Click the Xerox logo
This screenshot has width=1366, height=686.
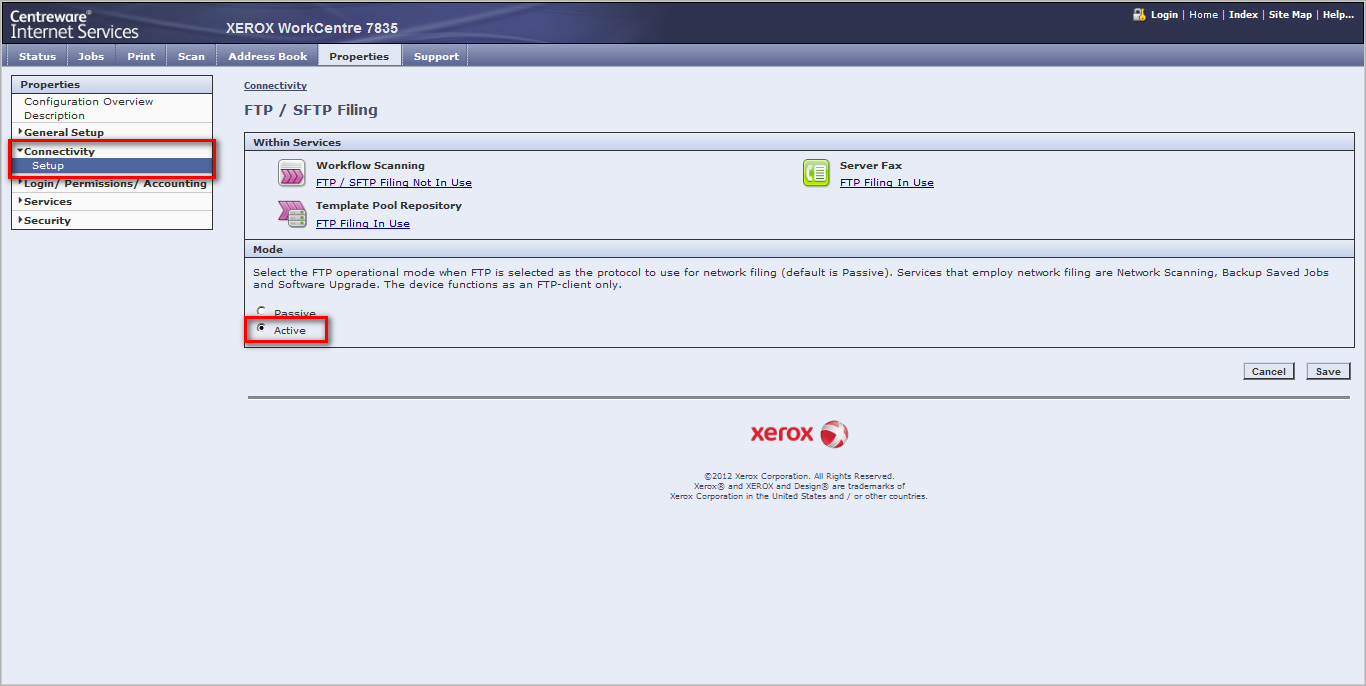click(x=799, y=434)
